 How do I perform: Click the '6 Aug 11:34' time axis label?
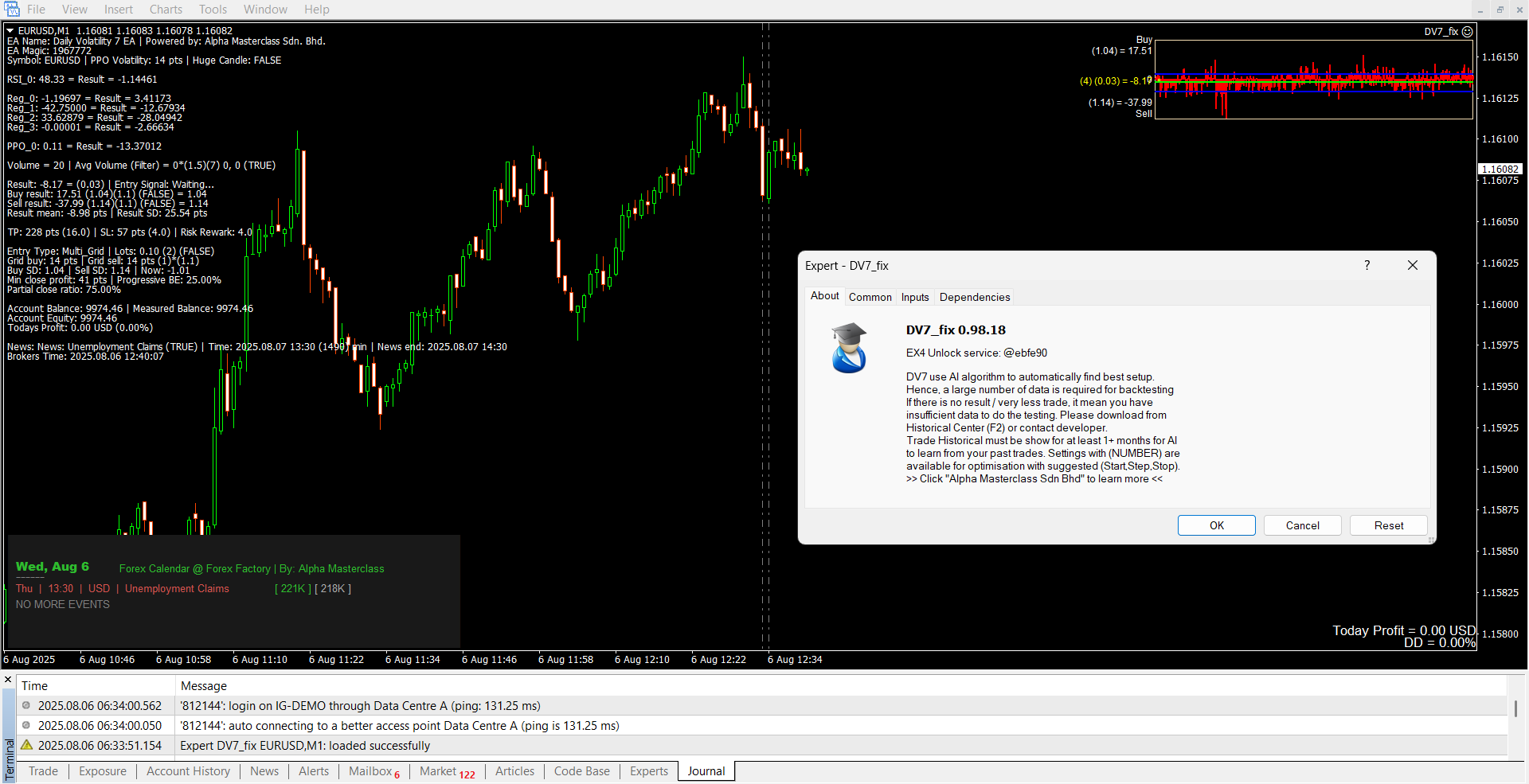click(x=413, y=659)
